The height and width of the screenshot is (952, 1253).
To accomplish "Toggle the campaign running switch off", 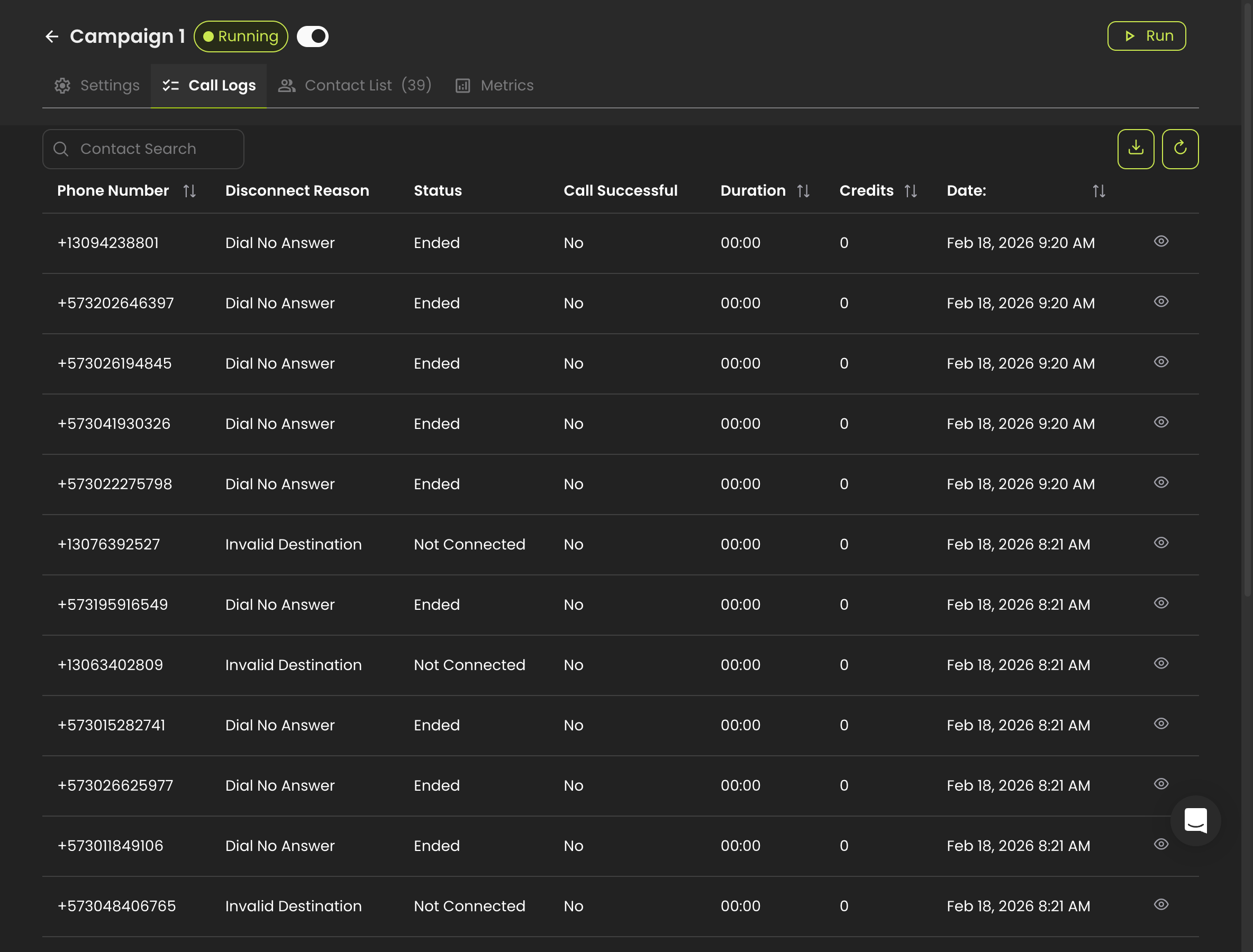I will coord(312,37).
